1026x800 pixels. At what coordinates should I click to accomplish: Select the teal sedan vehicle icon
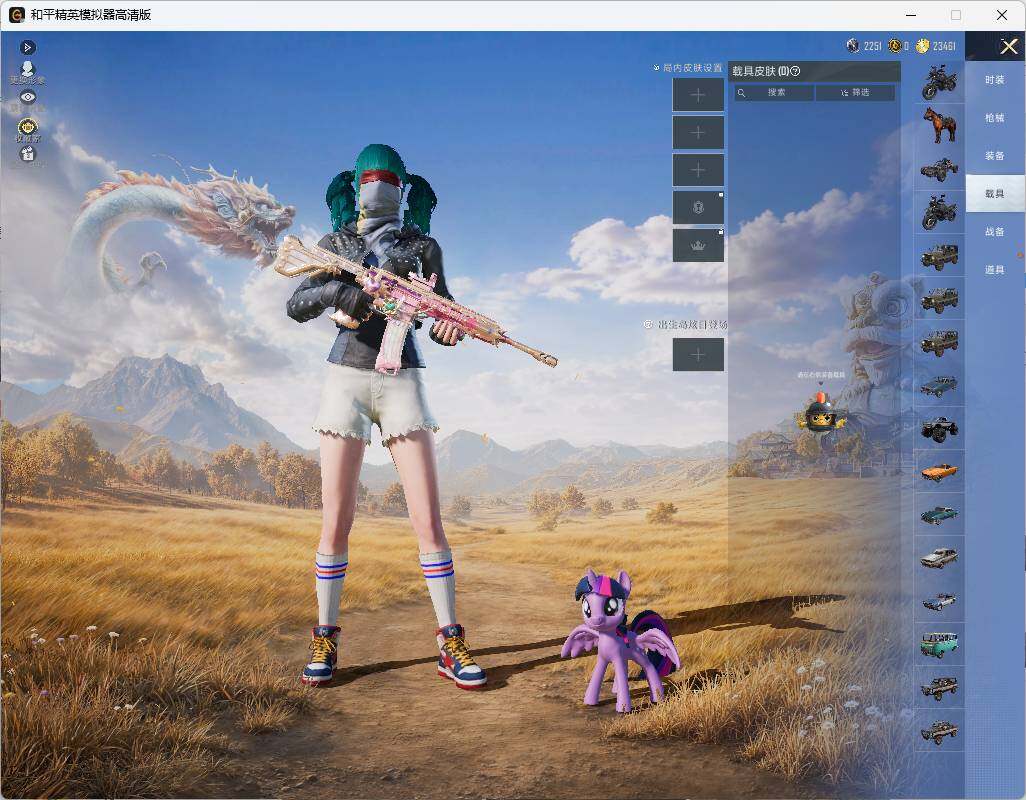[940, 515]
